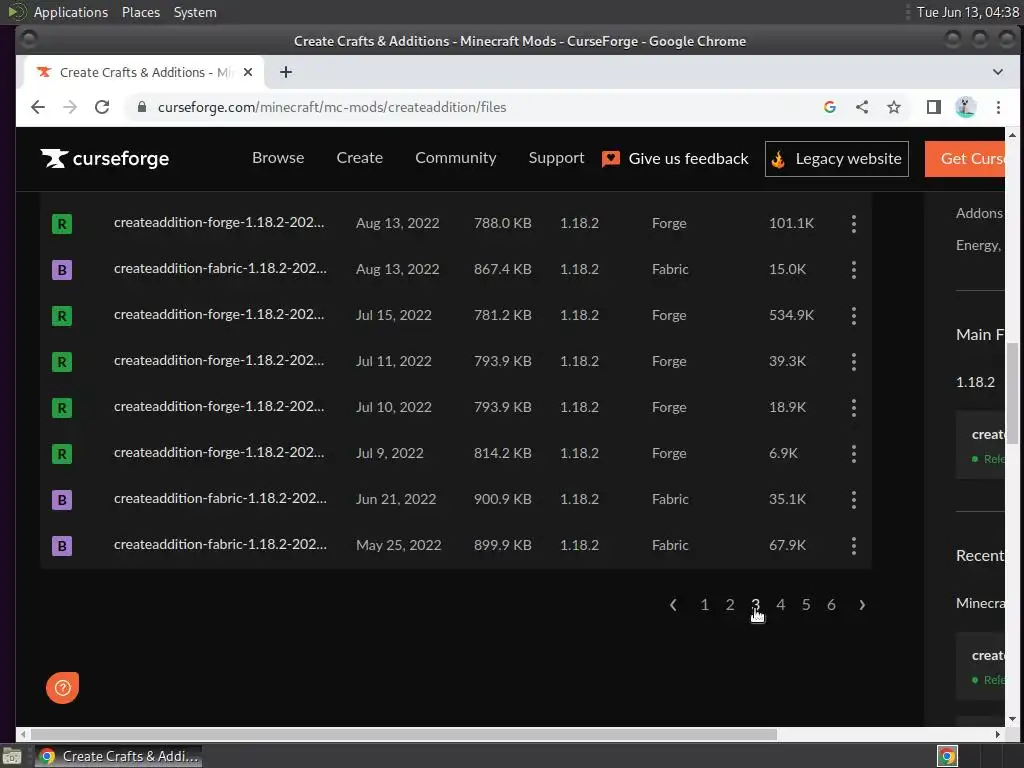
Task: View site info via lock icon
Action: pos(142,106)
